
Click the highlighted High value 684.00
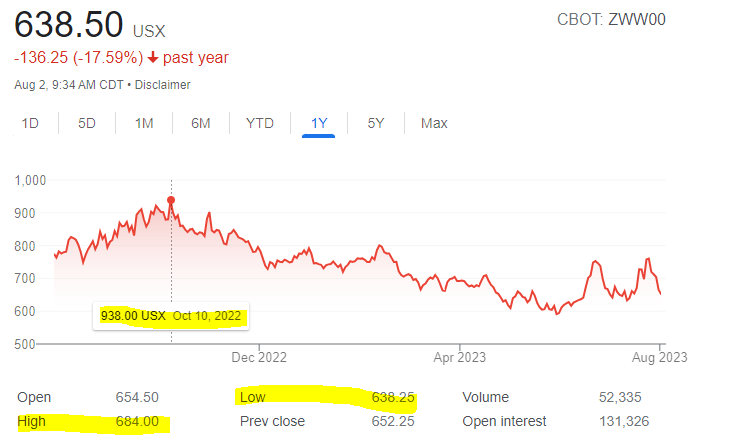pyautogui.click(x=137, y=421)
